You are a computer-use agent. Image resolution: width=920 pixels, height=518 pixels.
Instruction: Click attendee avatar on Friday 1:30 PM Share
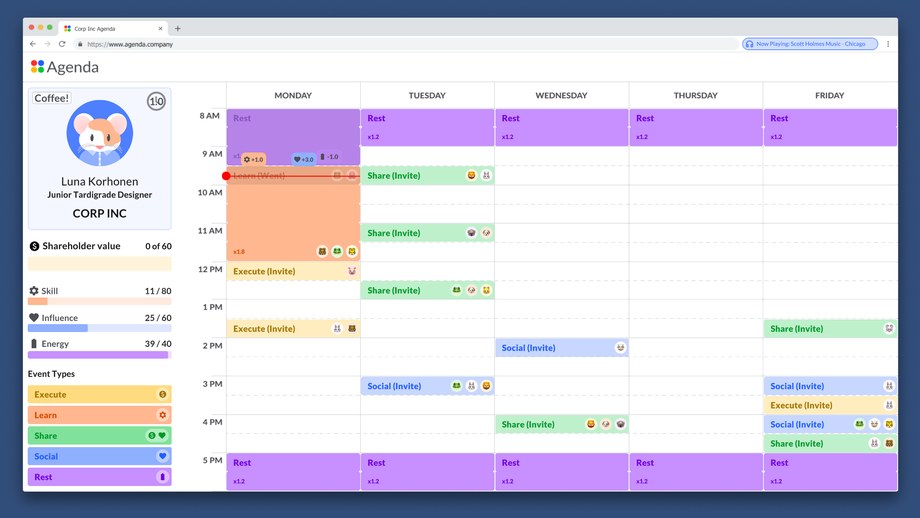[889, 329]
